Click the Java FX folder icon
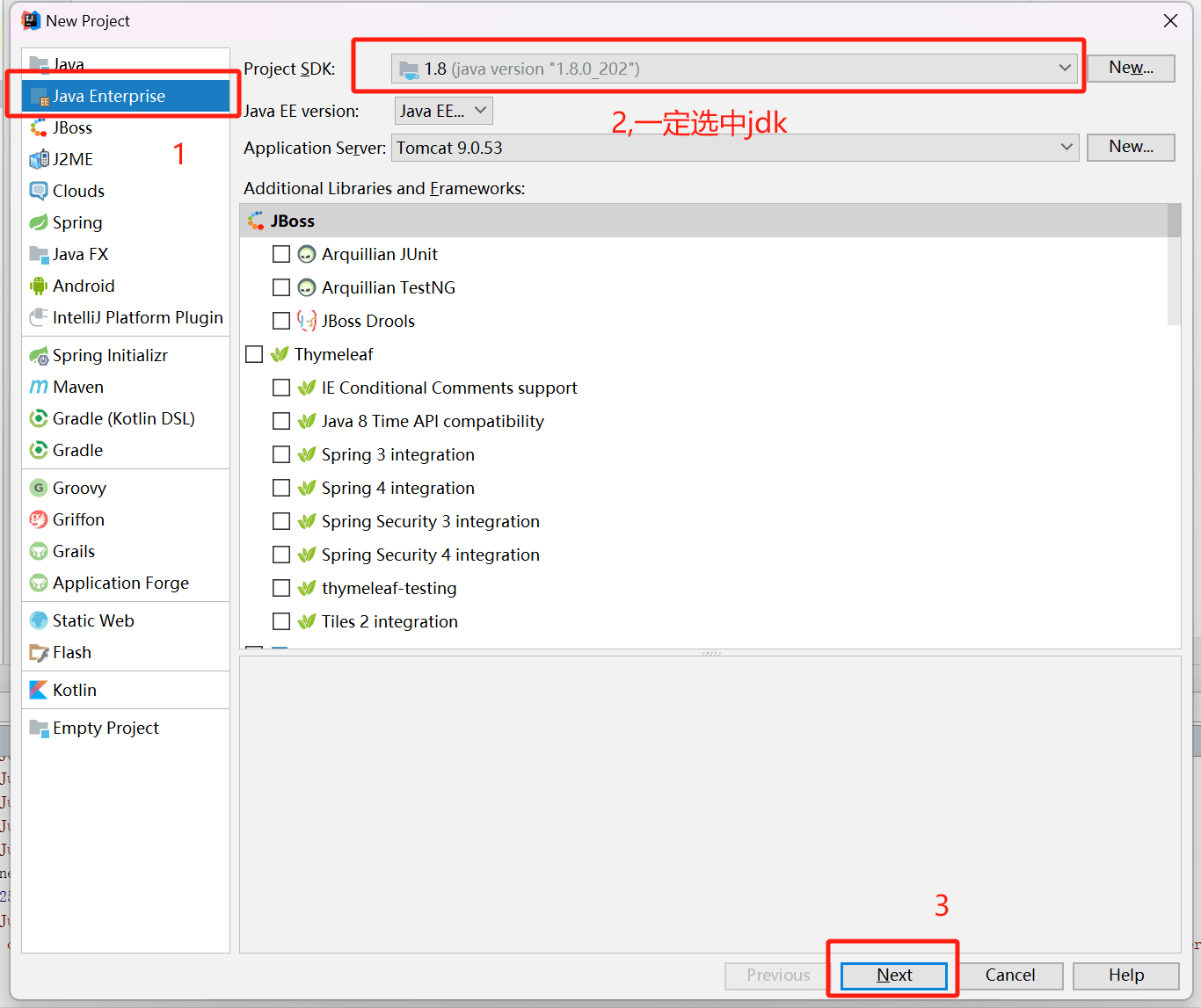The height and width of the screenshot is (1008, 1201). coord(39,255)
